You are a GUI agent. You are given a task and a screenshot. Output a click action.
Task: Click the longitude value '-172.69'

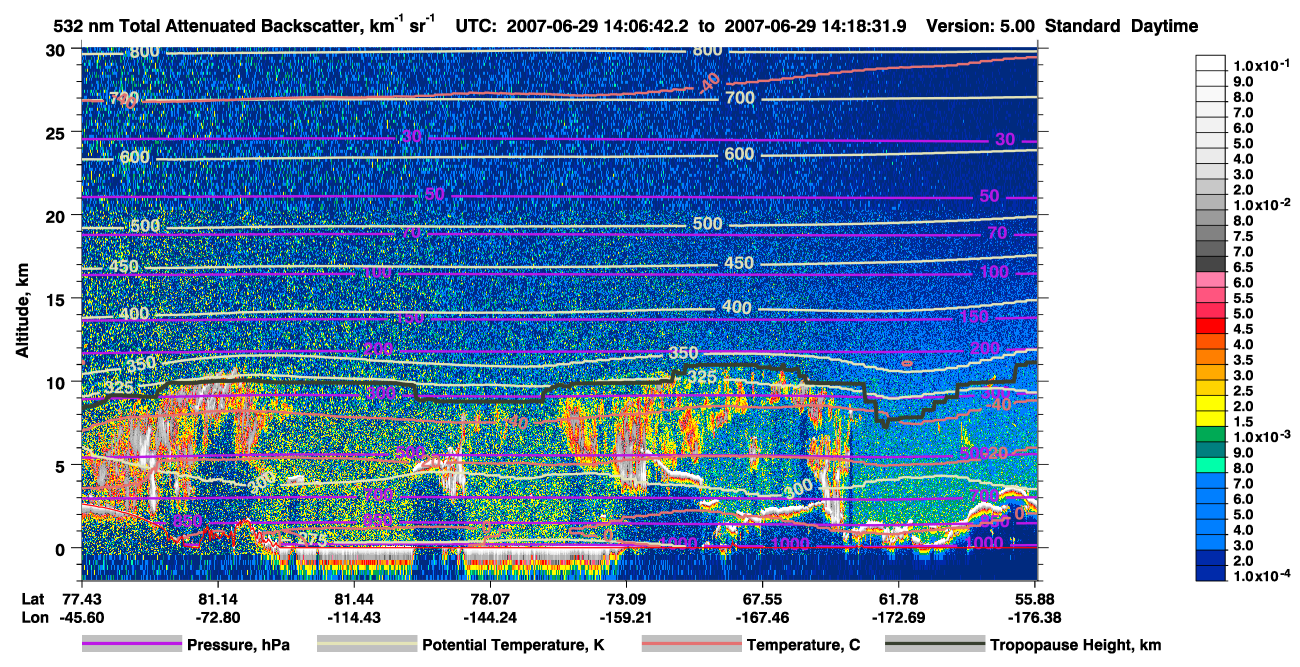[900, 617]
